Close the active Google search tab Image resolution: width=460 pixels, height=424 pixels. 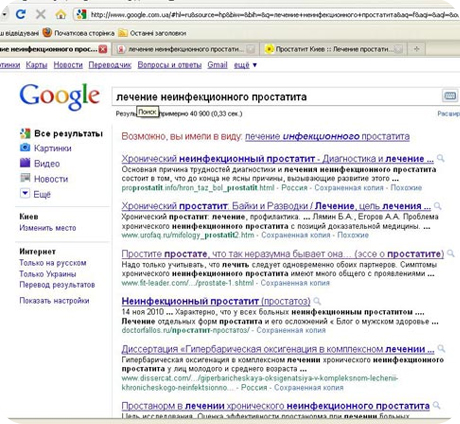click(103, 49)
